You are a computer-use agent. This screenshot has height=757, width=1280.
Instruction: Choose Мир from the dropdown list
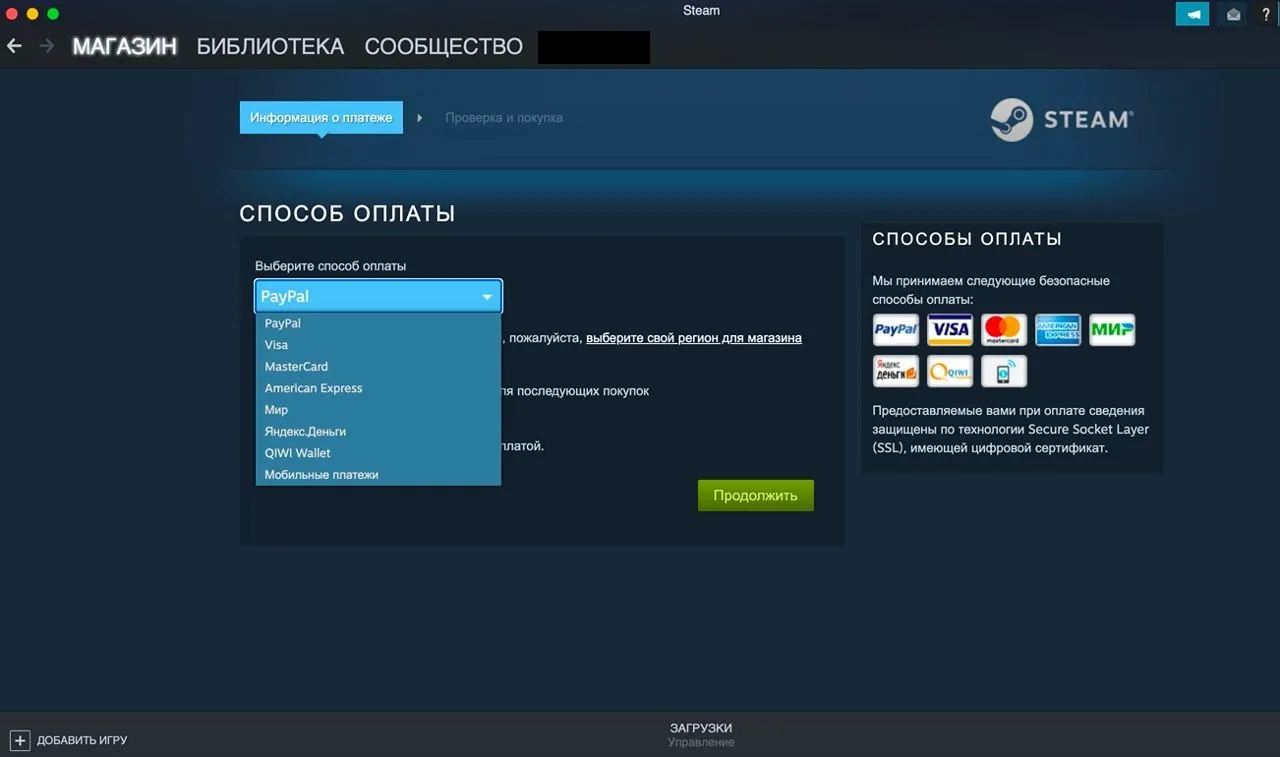tap(378, 410)
